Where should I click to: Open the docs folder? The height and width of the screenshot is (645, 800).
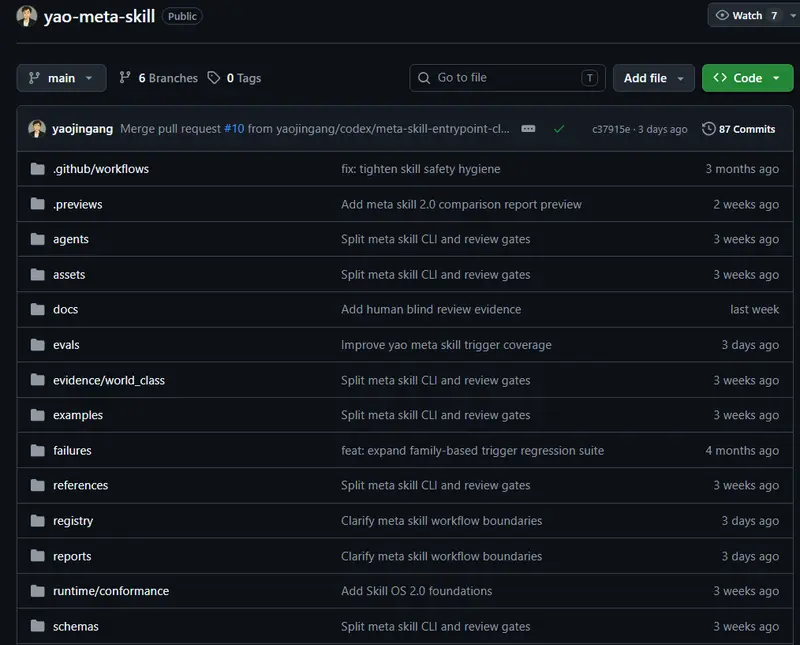click(x=65, y=309)
